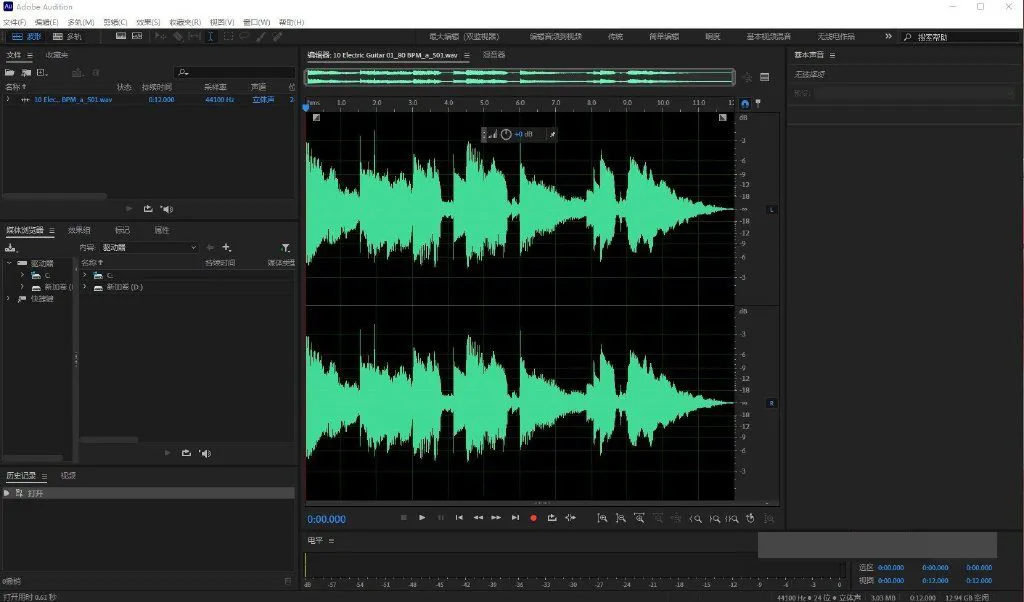Toggle the left channel L button

pos(771,209)
